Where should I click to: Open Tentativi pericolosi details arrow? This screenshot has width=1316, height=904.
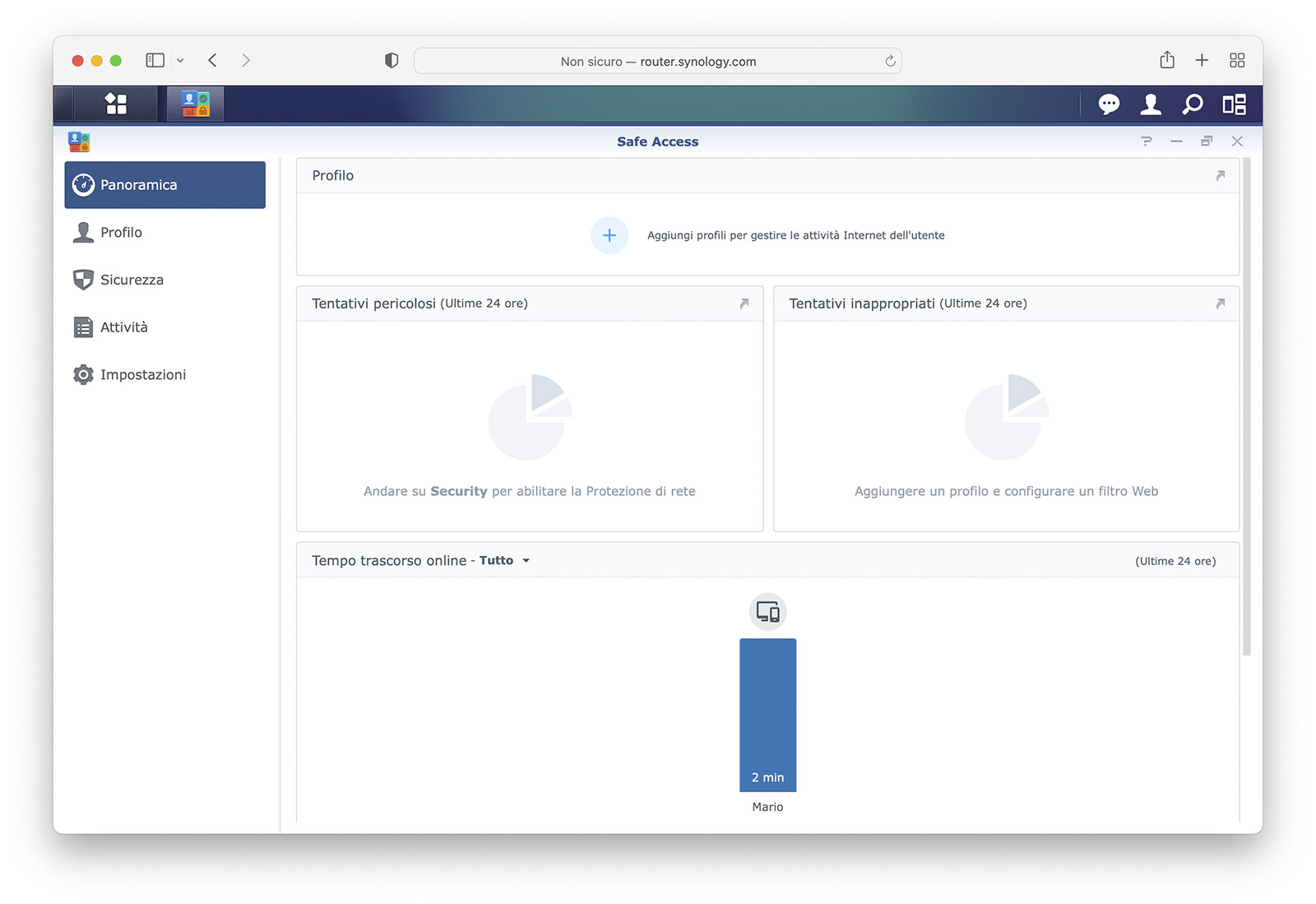coord(744,304)
